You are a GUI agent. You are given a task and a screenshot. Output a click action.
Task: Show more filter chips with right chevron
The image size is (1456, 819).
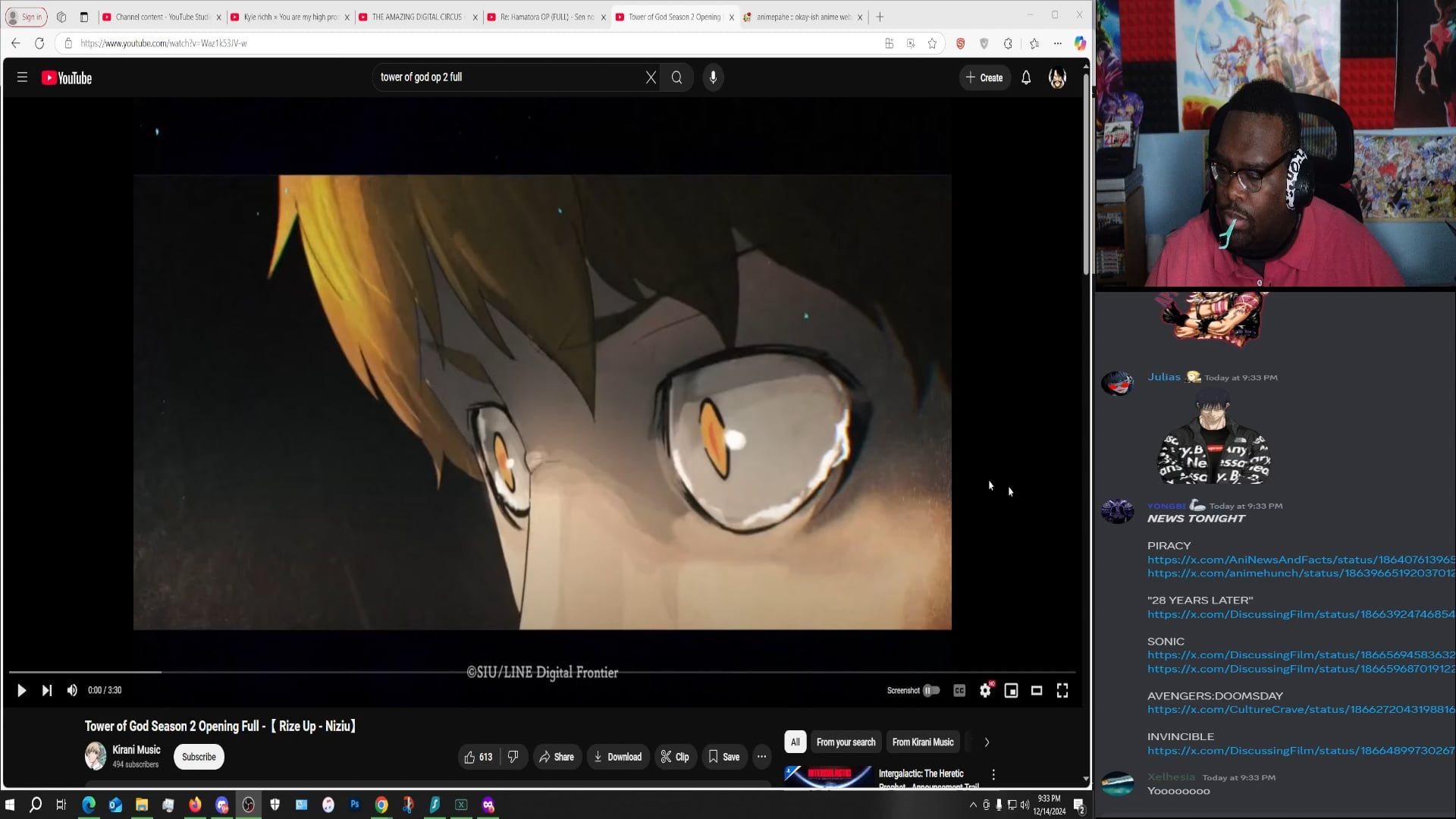(x=987, y=742)
